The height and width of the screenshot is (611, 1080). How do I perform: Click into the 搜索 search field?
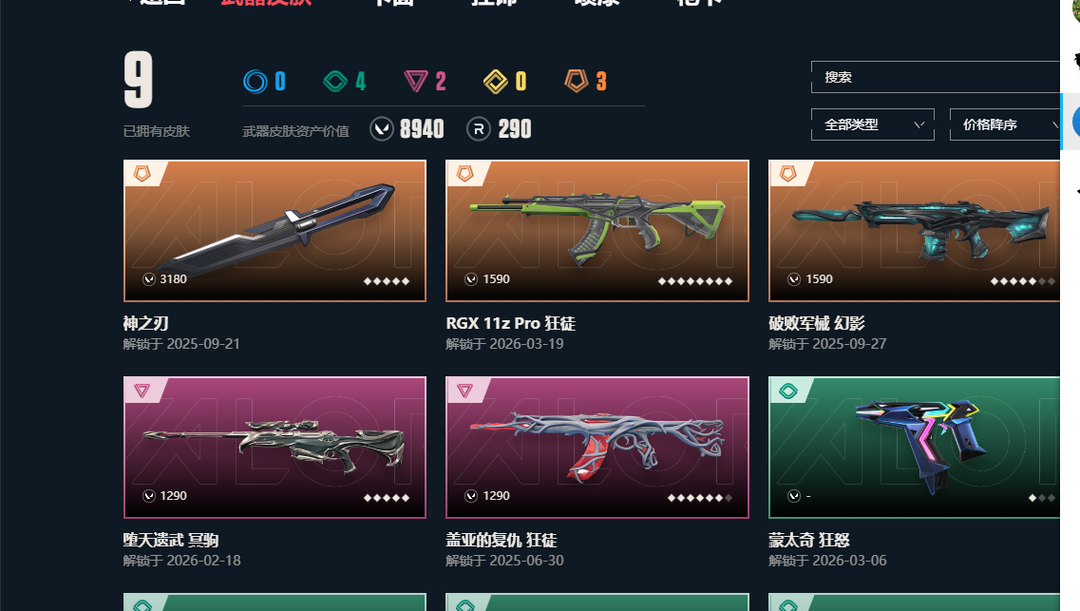tap(935, 77)
